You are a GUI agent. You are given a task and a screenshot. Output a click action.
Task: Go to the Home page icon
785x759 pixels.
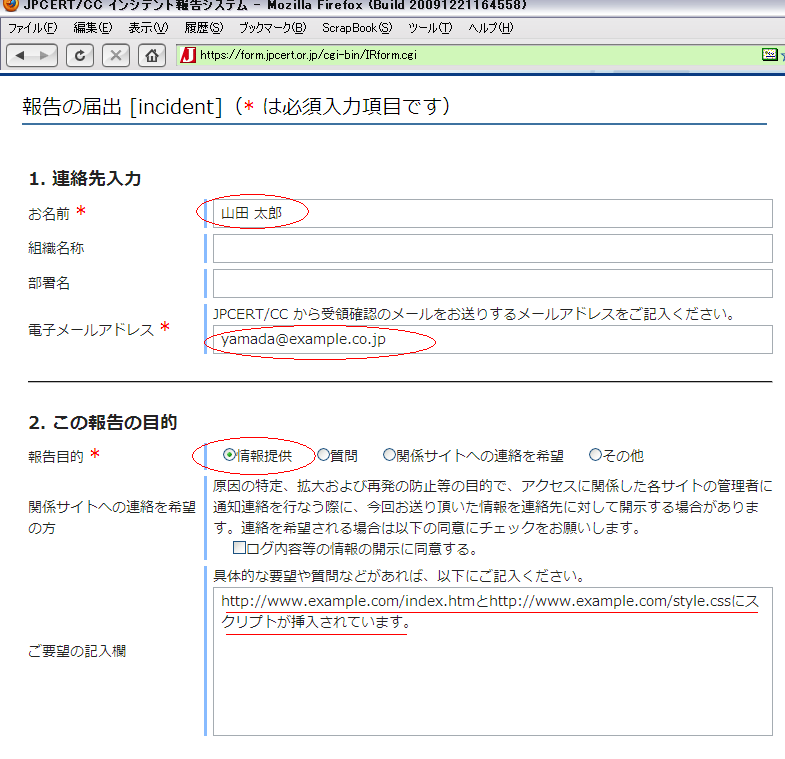152,55
